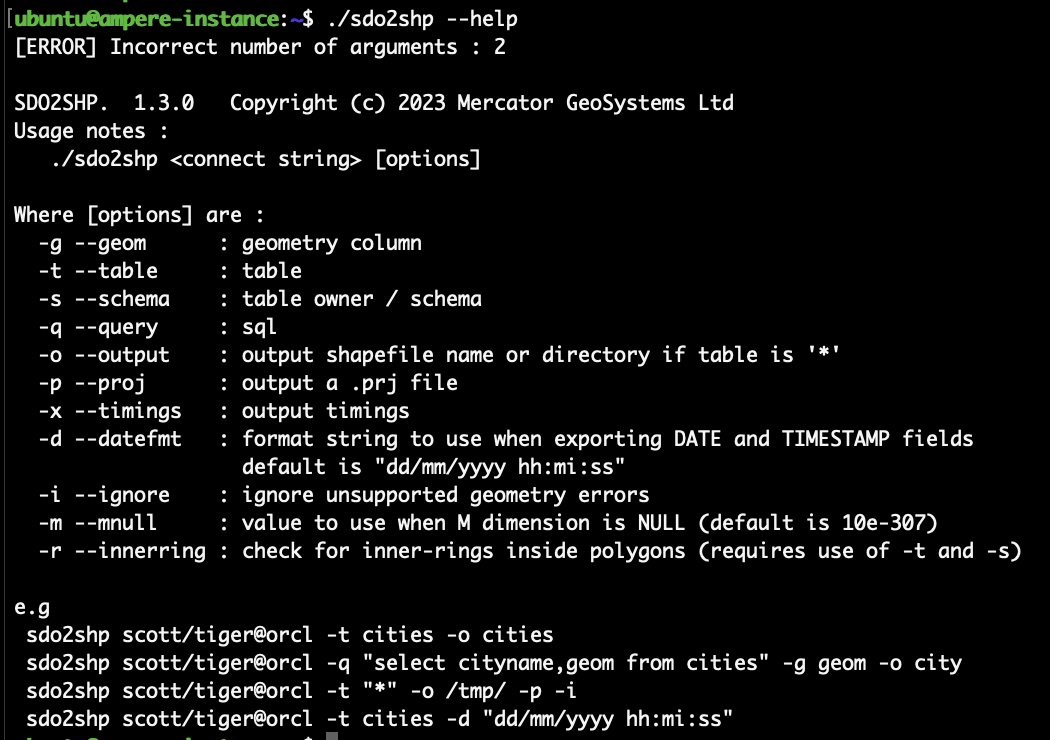Click the terminal cursor block at prompt
Viewport: 1050px width, 740px height.
[332, 736]
